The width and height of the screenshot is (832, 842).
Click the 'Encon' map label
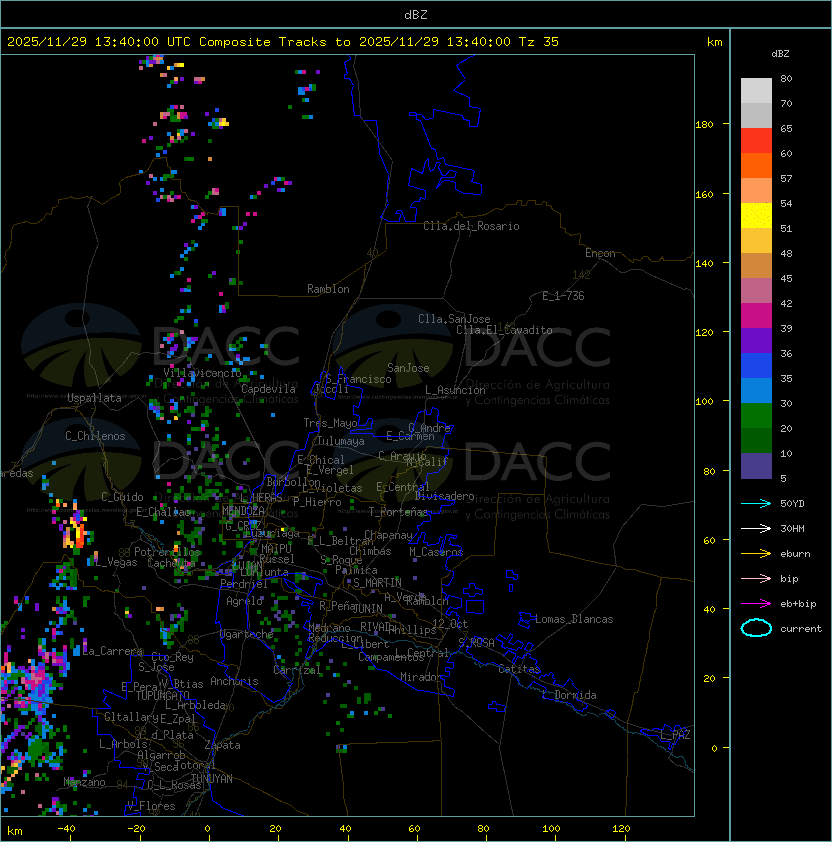point(600,253)
